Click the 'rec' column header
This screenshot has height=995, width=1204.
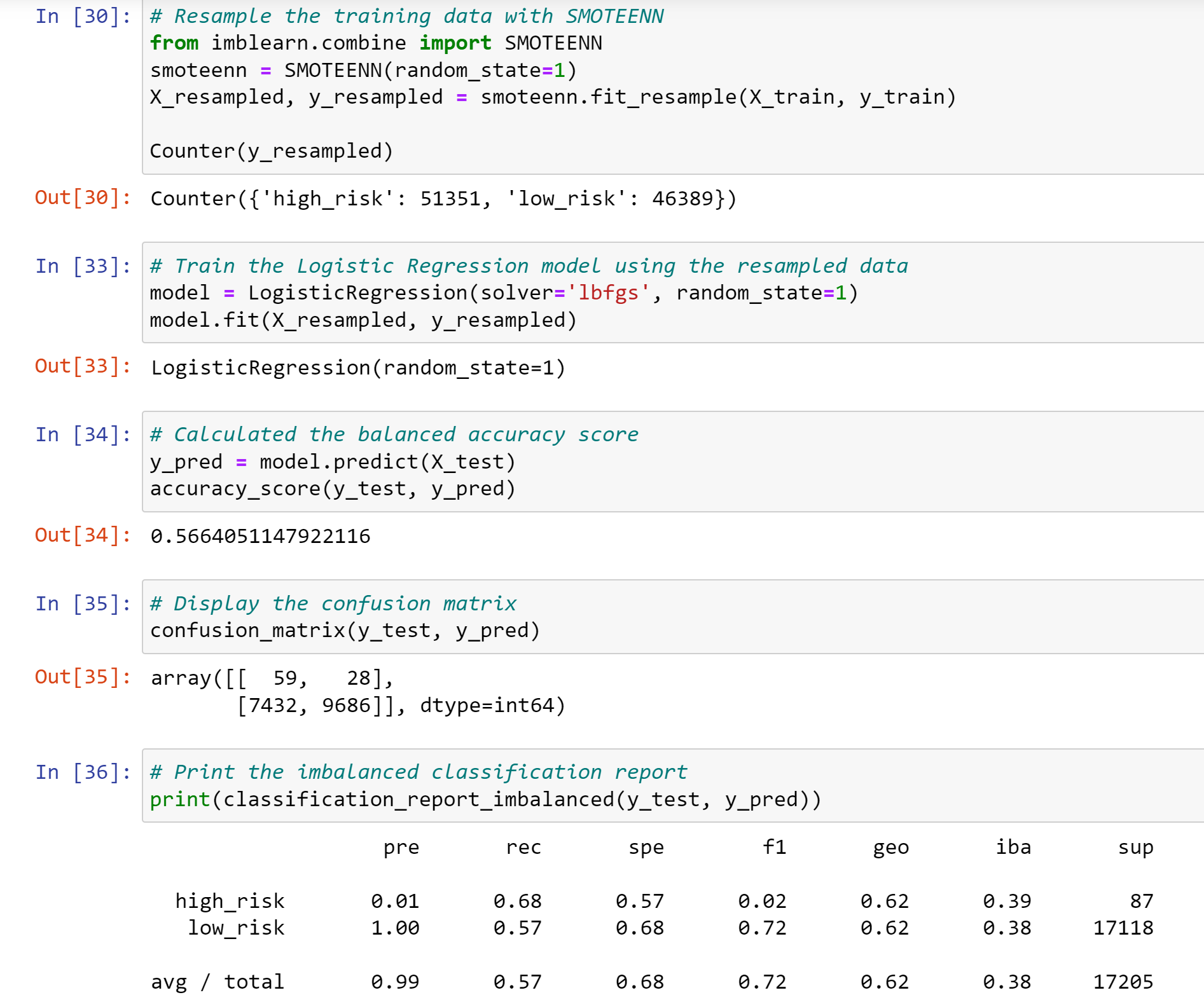[x=523, y=848]
